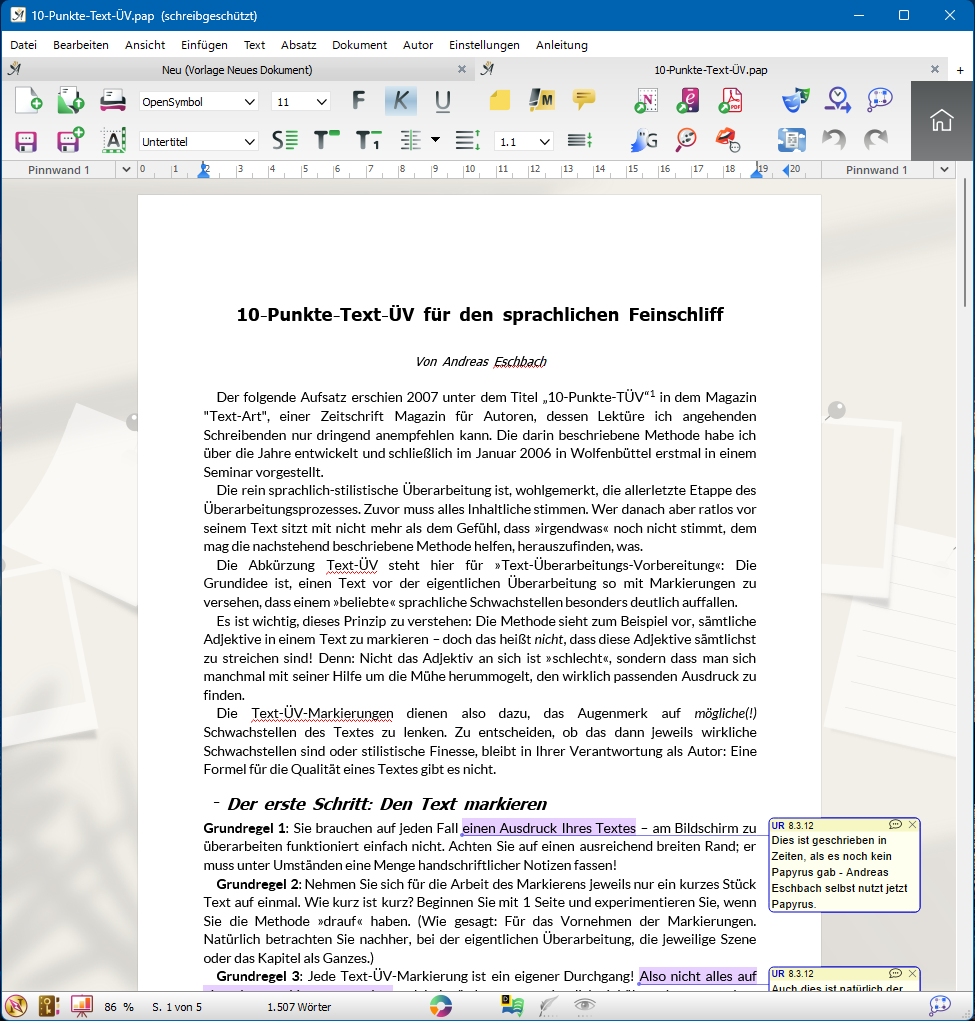
Task: Switch to the 10-Punkte-Text-ÜV.pap tab
Action: coord(711,70)
